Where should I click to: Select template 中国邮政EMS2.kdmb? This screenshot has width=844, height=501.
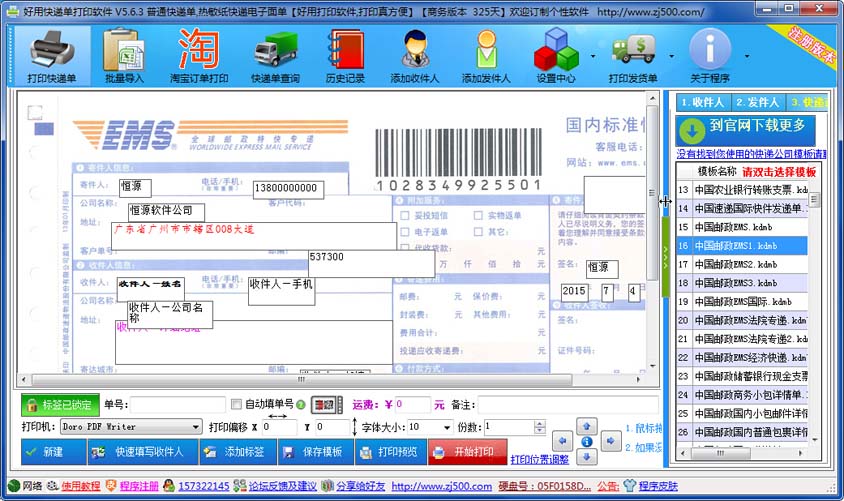[x=742, y=264]
